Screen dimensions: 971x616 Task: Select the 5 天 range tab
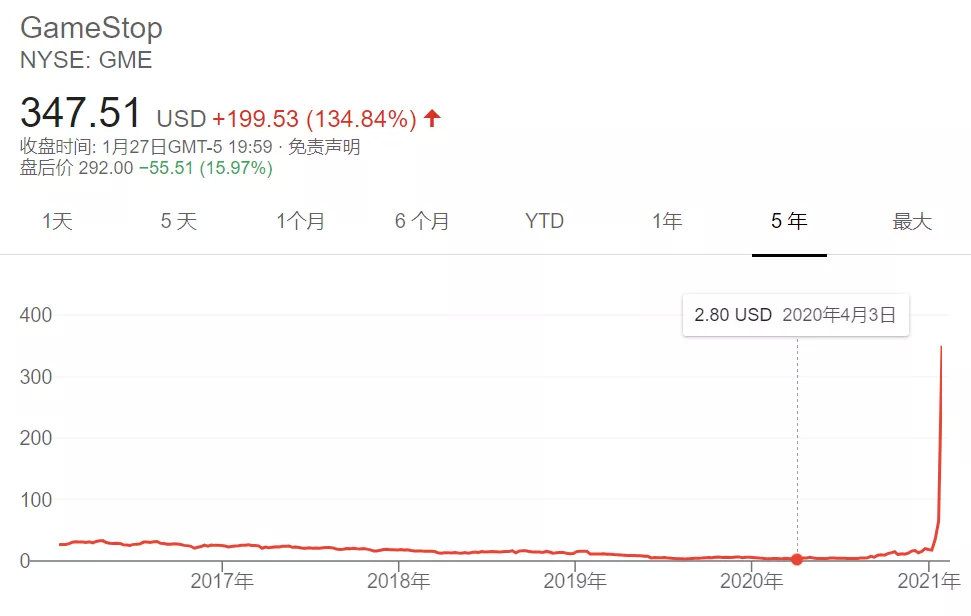tap(179, 221)
